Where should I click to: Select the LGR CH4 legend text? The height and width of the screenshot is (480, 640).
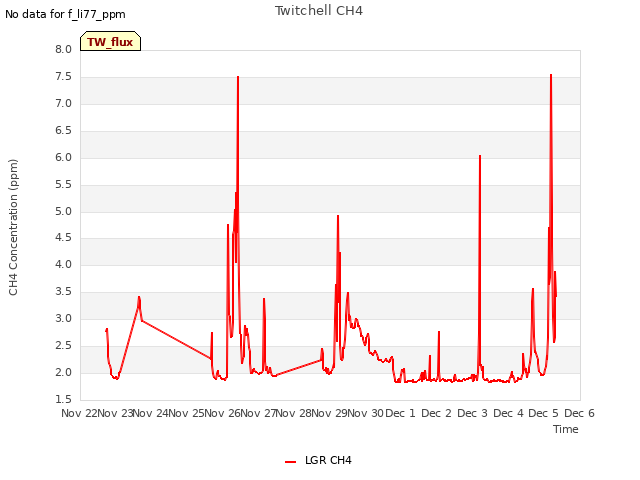click(328, 460)
